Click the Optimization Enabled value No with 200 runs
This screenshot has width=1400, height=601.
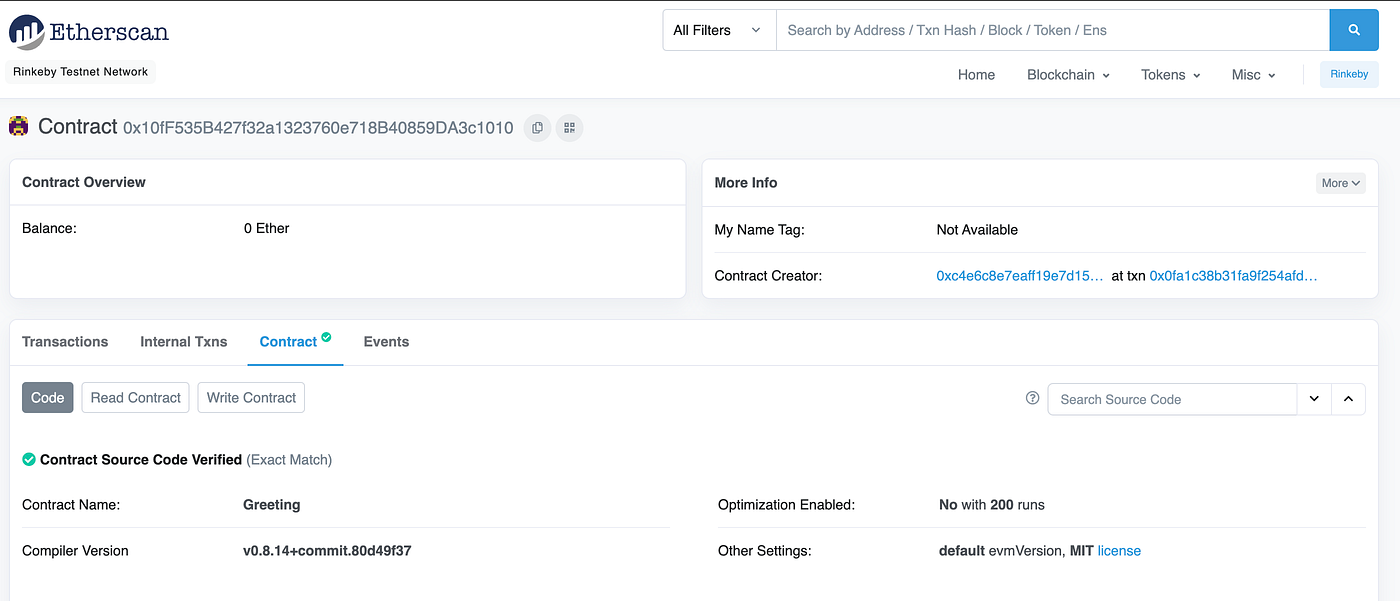[x=992, y=505]
